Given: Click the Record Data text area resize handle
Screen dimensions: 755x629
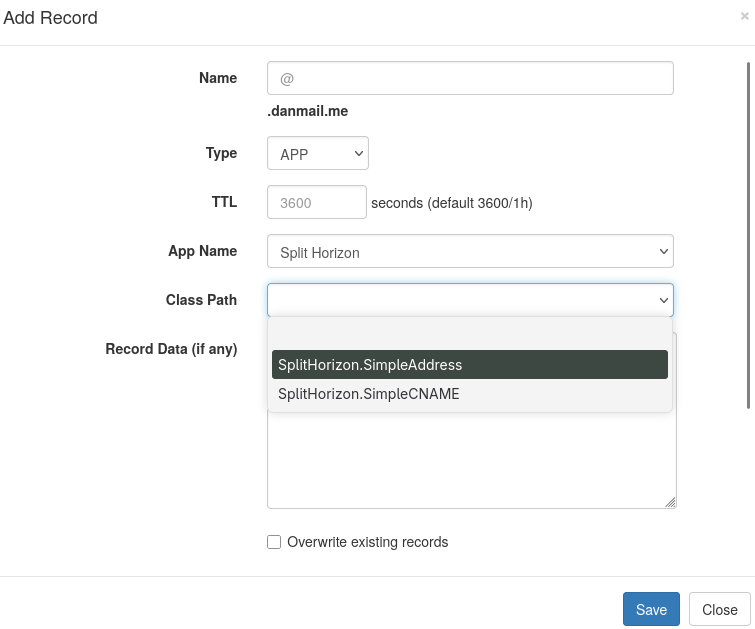Looking at the screenshot, I should [670, 502].
